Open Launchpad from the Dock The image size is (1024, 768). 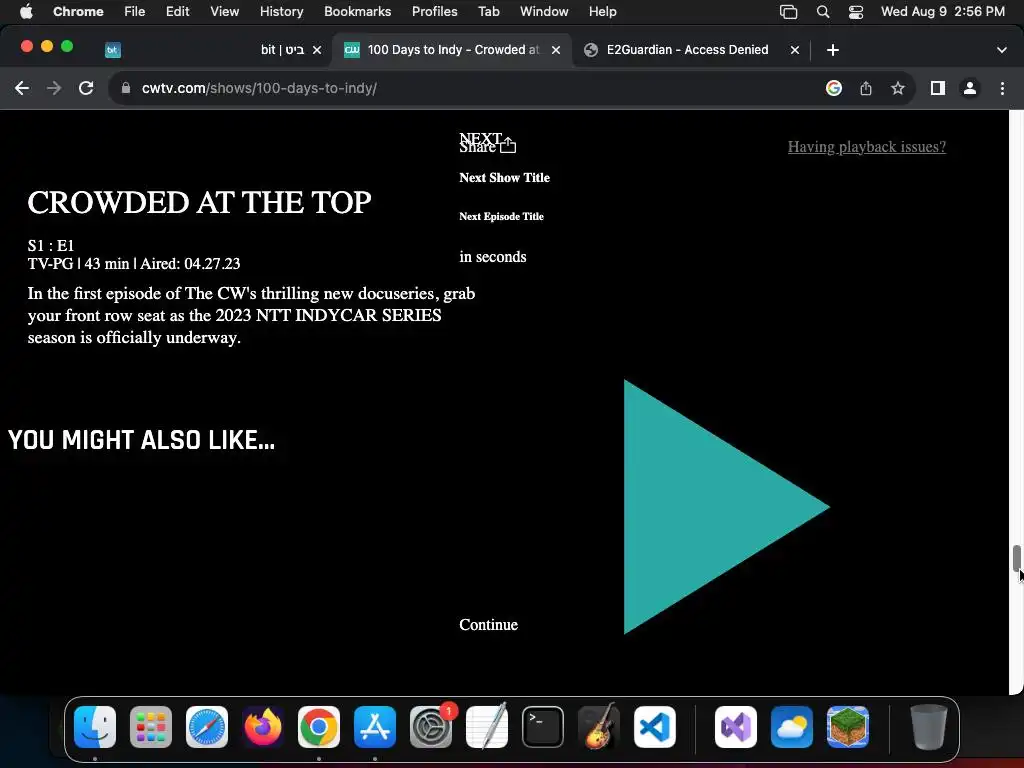151,727
